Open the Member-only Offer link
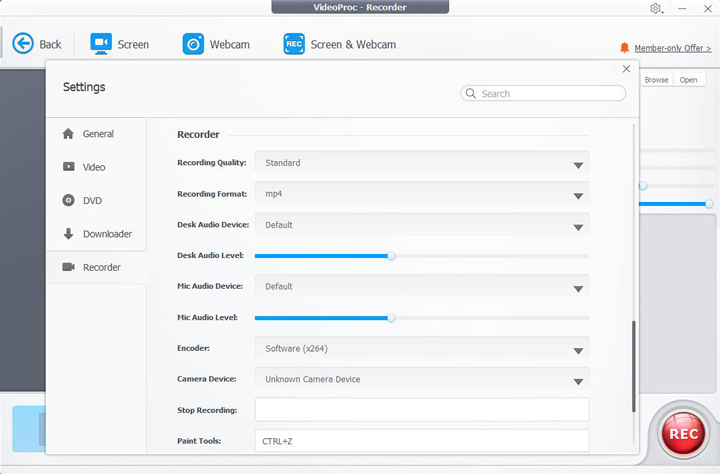 (673, 48)
